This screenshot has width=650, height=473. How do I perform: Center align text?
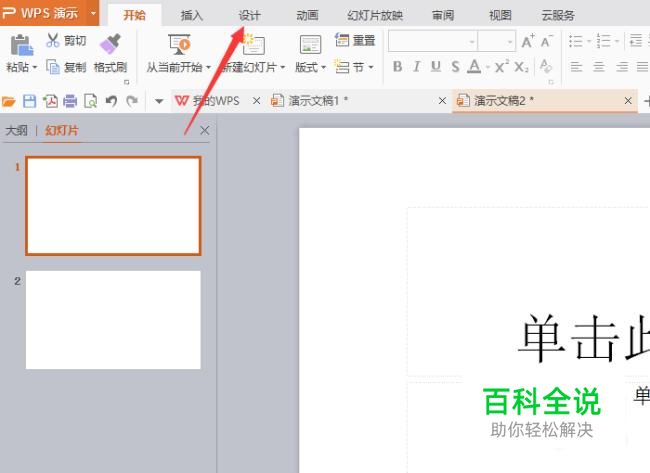click(x=599, y=67)
